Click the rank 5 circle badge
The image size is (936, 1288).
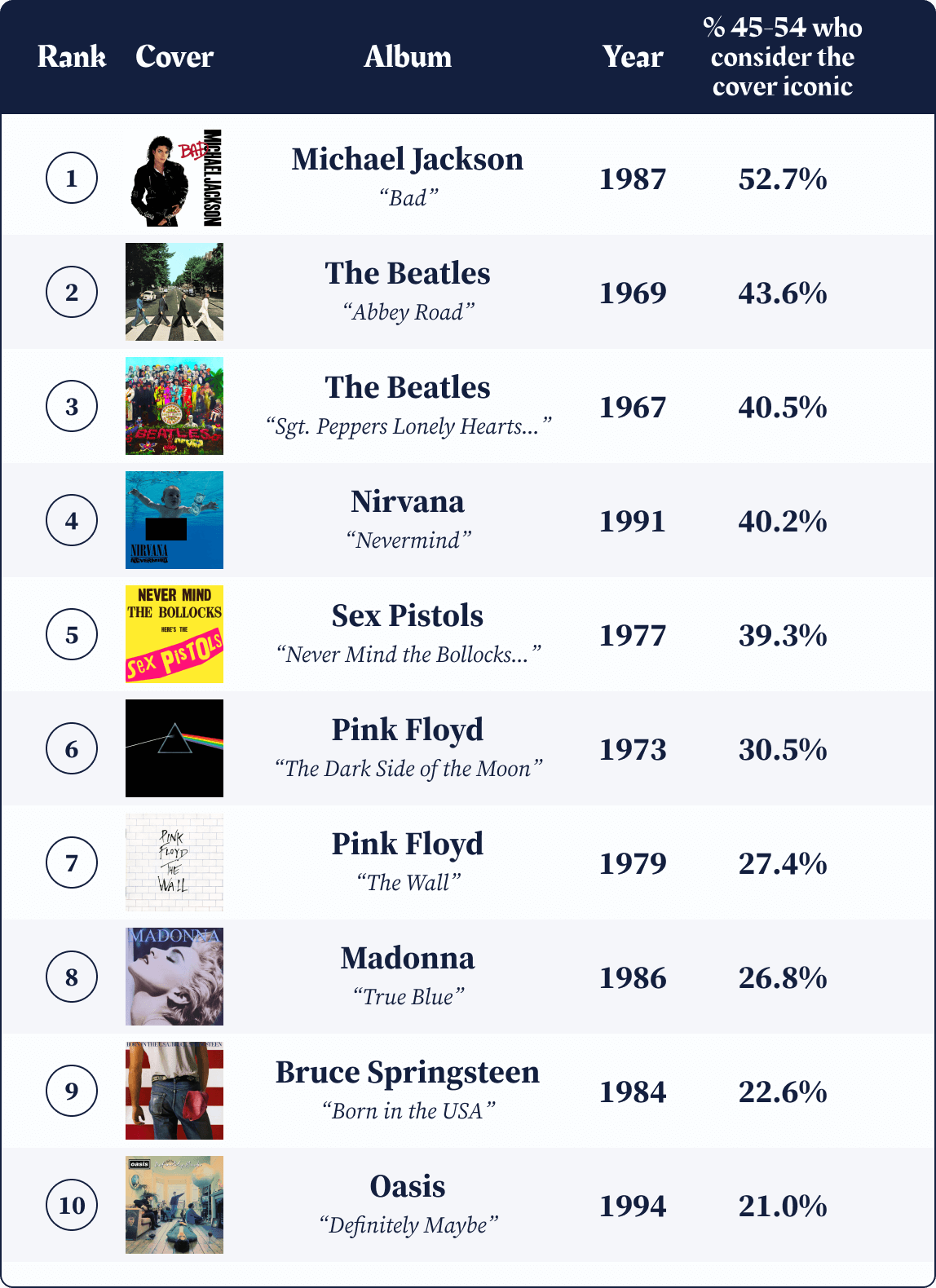pyautogui.click(x=72, y=634)
